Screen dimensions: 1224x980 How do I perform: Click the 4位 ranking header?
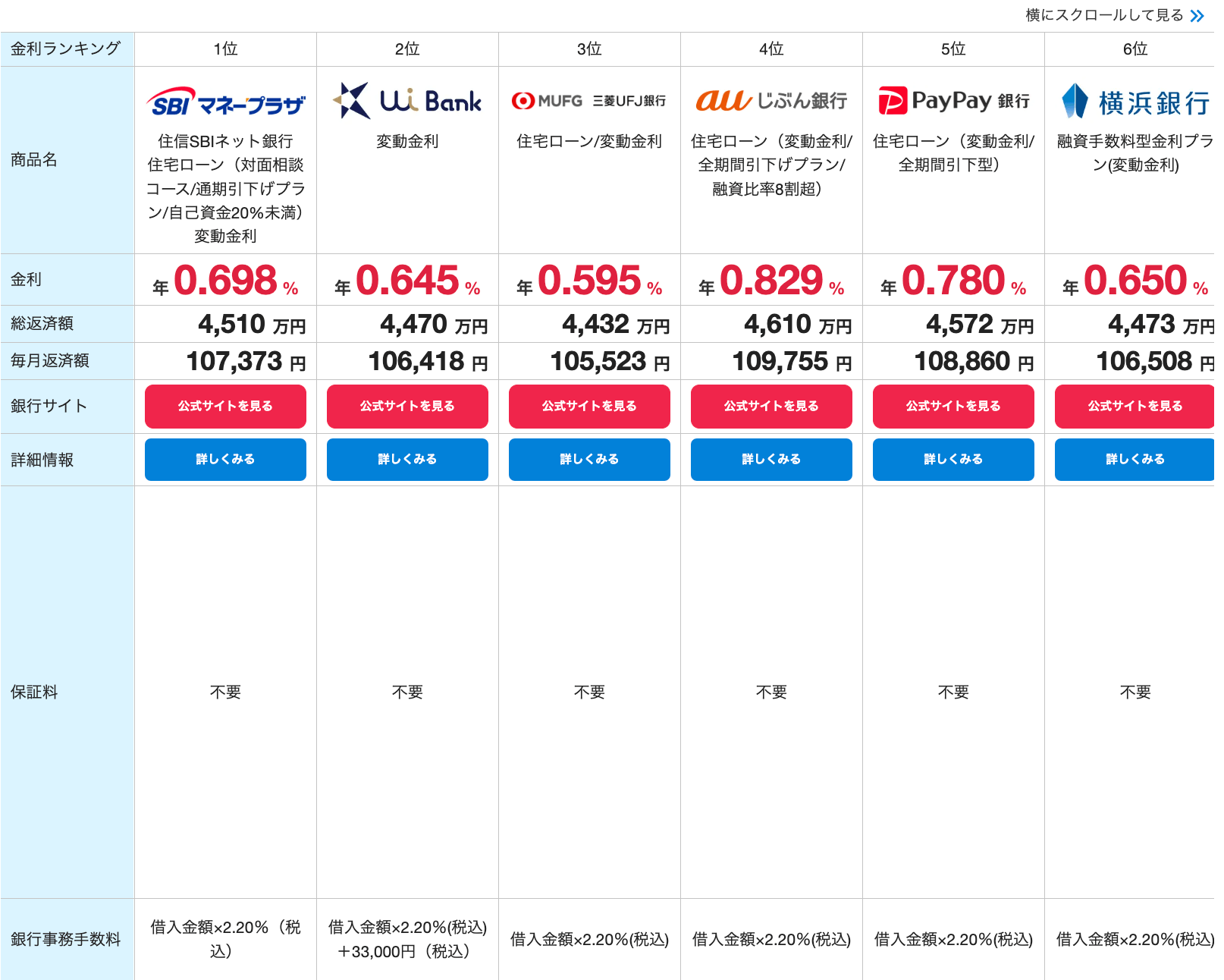(x=771, y=49)
